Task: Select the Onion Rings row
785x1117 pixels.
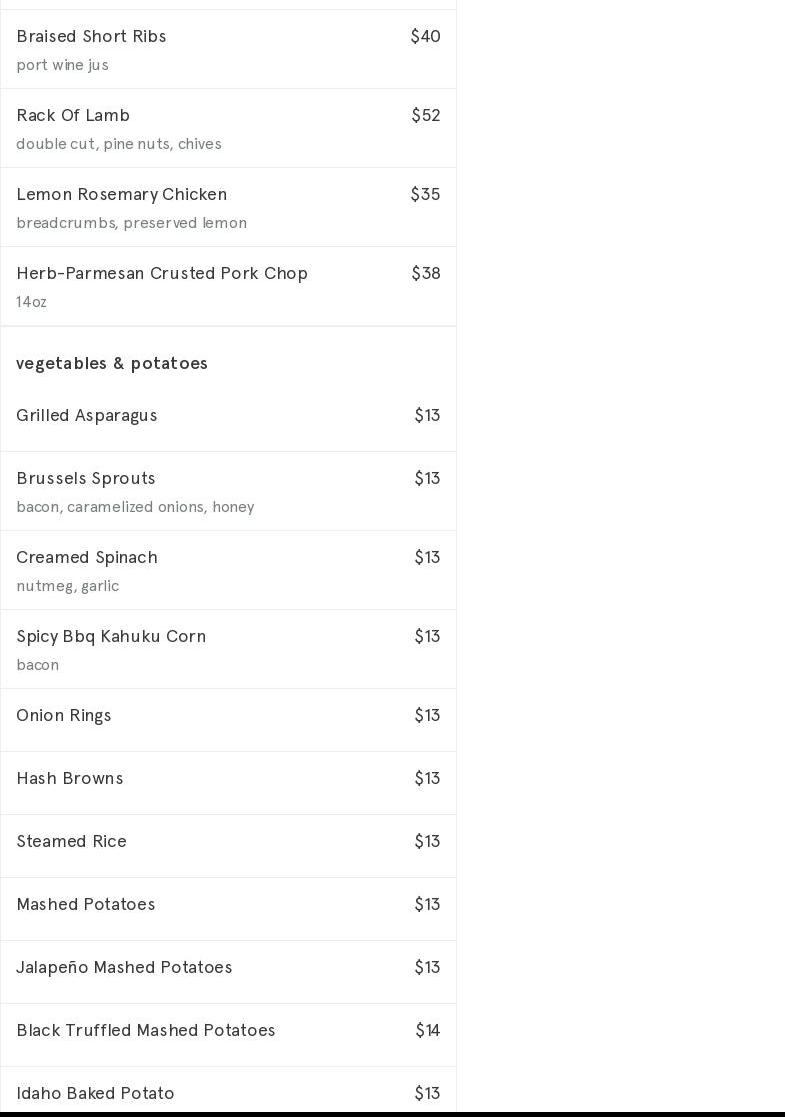Action: point(64,715)
